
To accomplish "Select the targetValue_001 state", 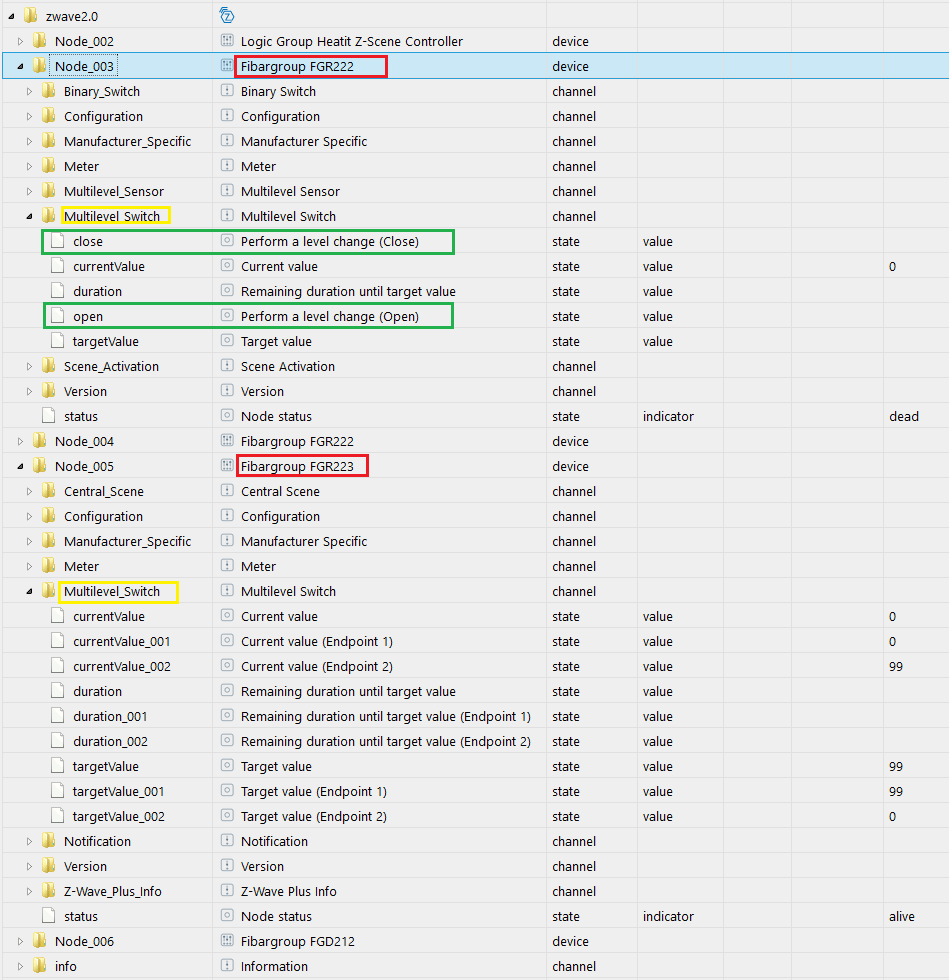I will 119,791.
